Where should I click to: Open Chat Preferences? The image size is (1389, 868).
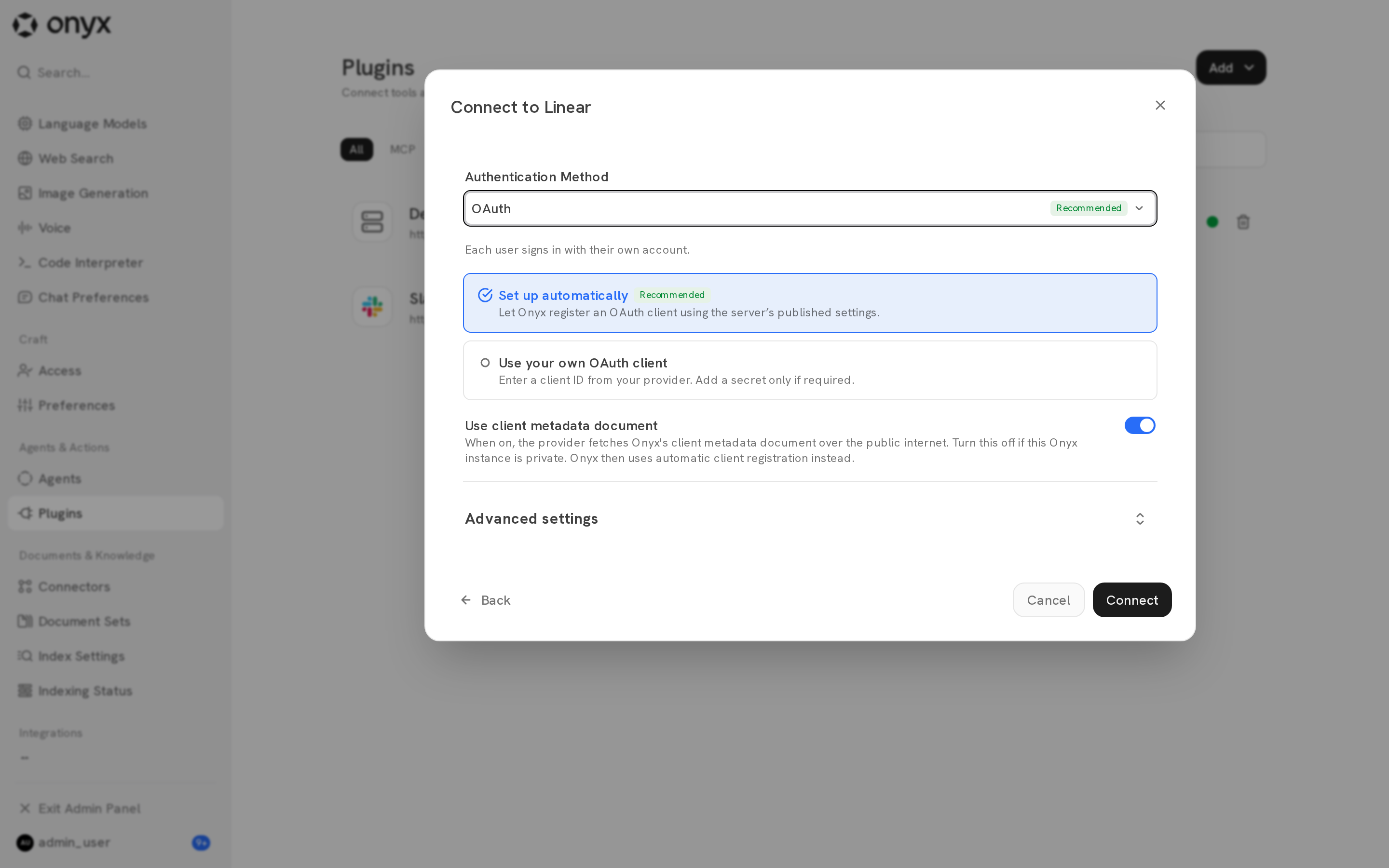(115, 297)
